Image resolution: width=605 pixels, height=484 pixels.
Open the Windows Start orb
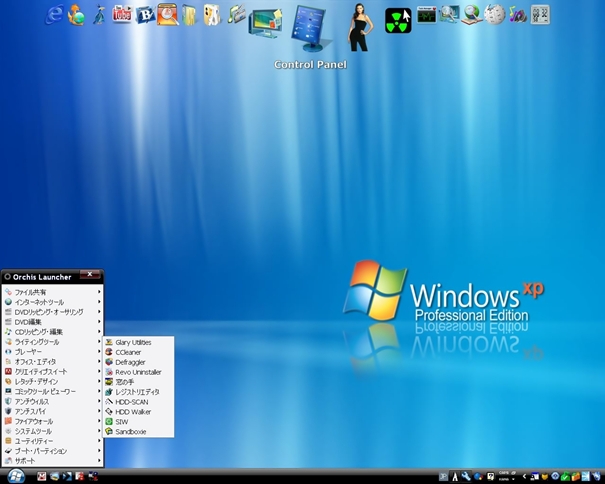pyautogui.click(x=16, y=476)
